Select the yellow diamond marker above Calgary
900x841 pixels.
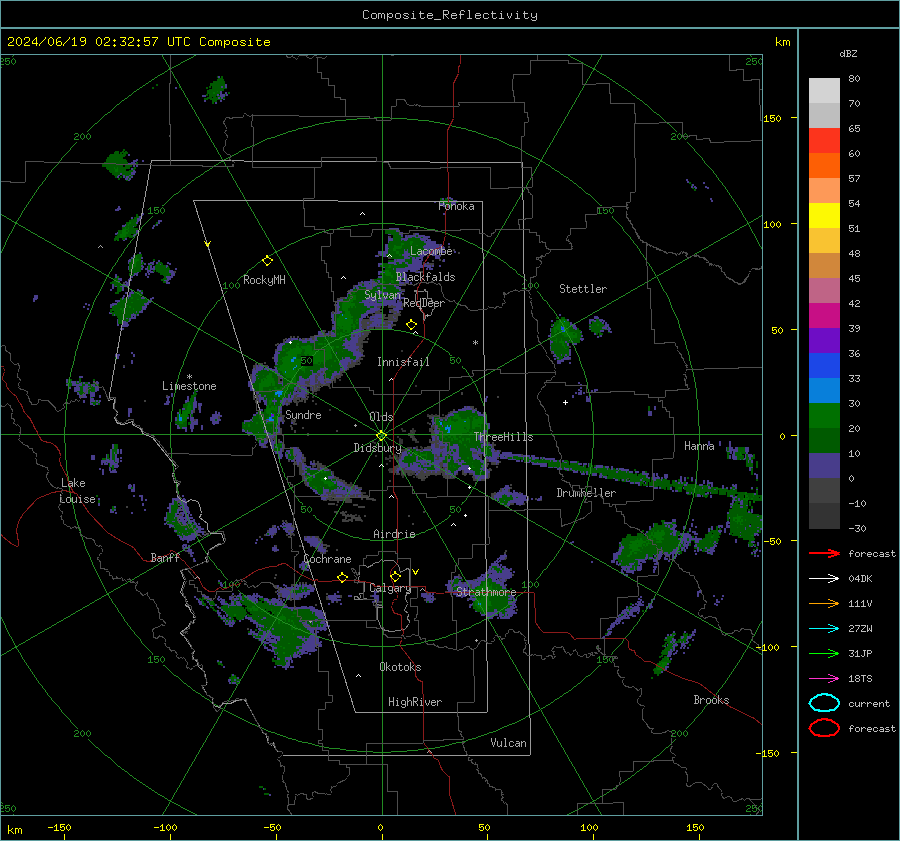395,576
